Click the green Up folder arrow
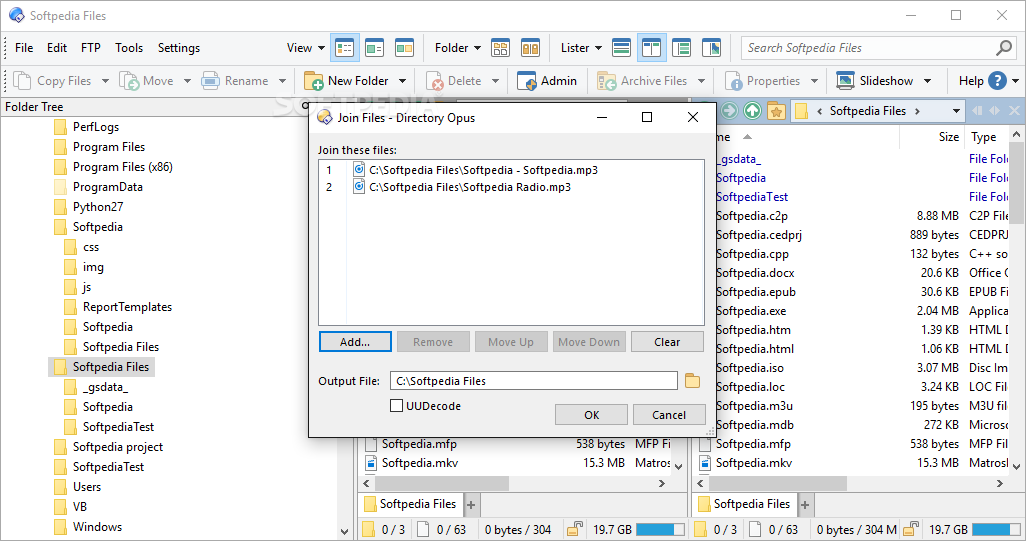Screen dimensions: 1026x541 [x=752, y=111]
